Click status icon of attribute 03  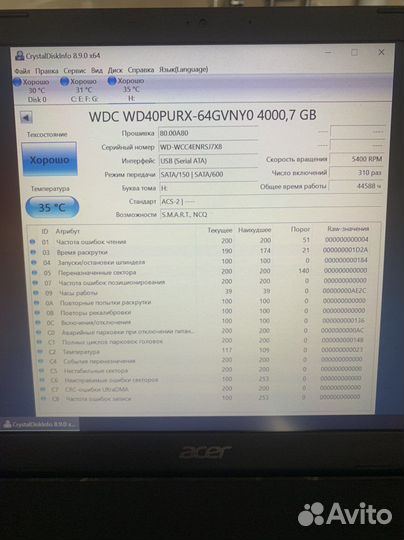(x=33, y=252)
